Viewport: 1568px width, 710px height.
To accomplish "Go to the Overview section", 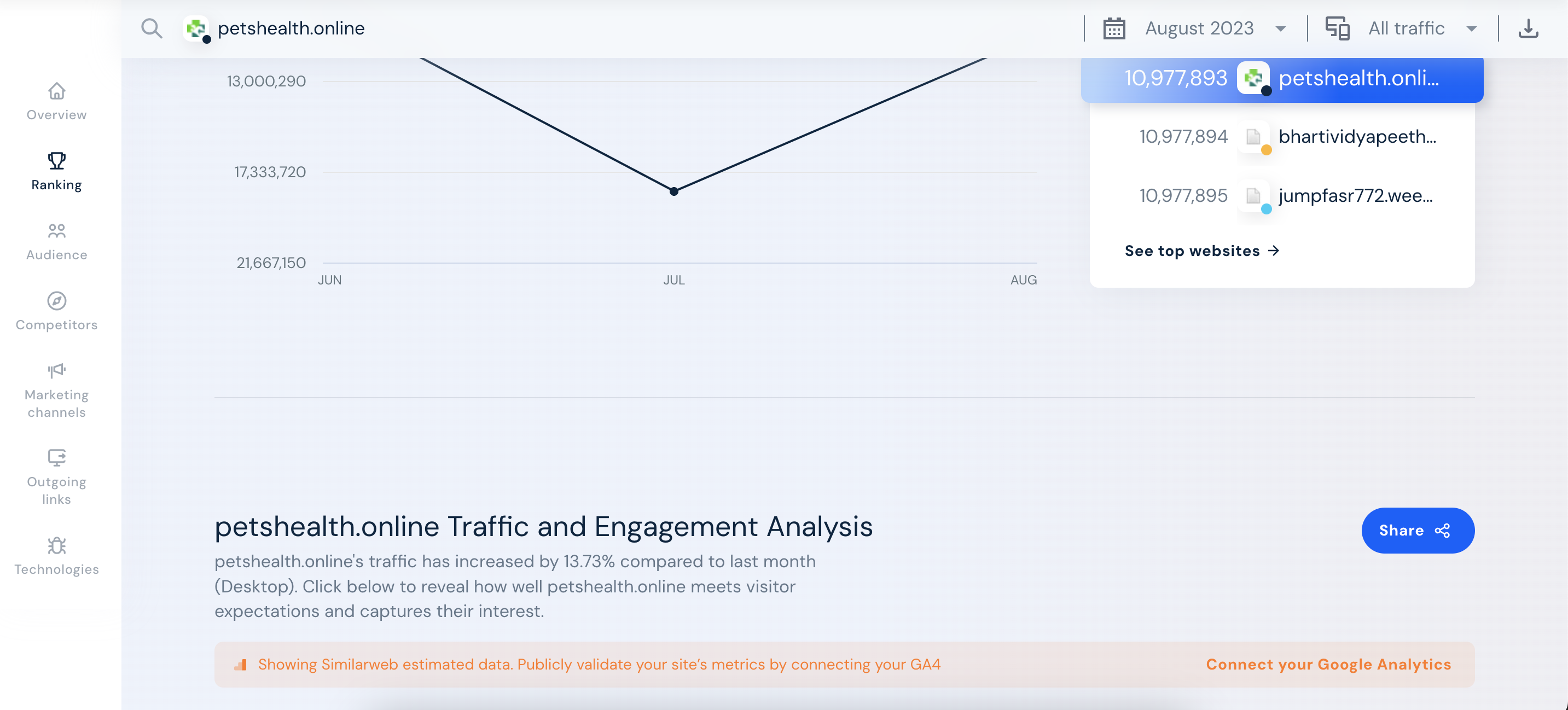I will coord(56,102).
